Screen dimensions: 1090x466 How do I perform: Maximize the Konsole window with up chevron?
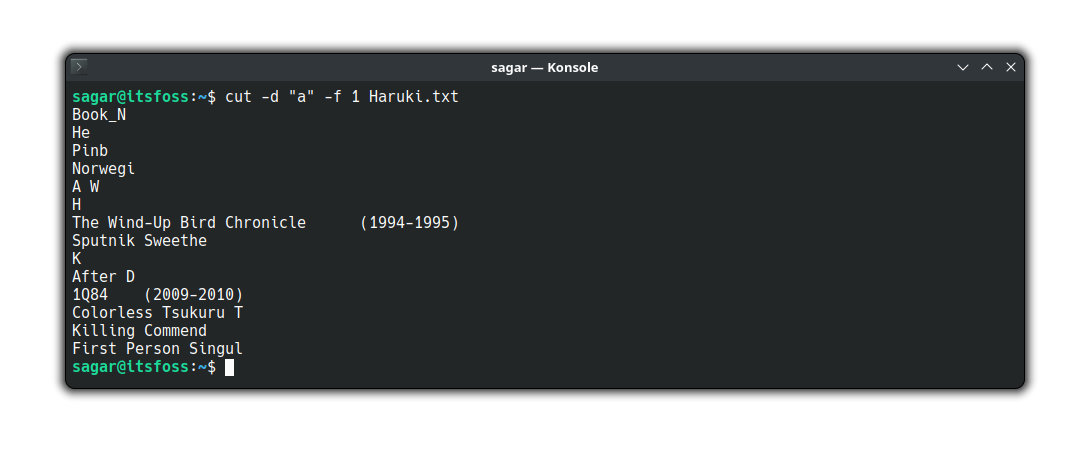(987, 67)
